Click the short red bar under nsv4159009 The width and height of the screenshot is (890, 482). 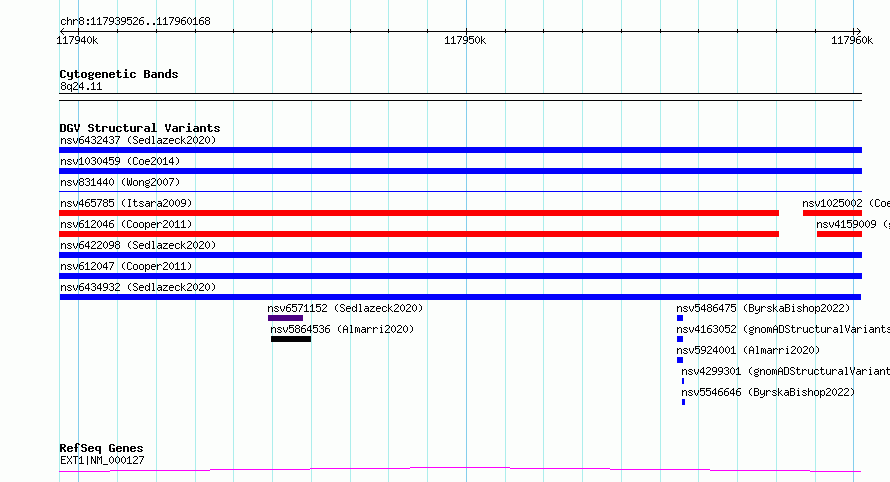point(839,234)
